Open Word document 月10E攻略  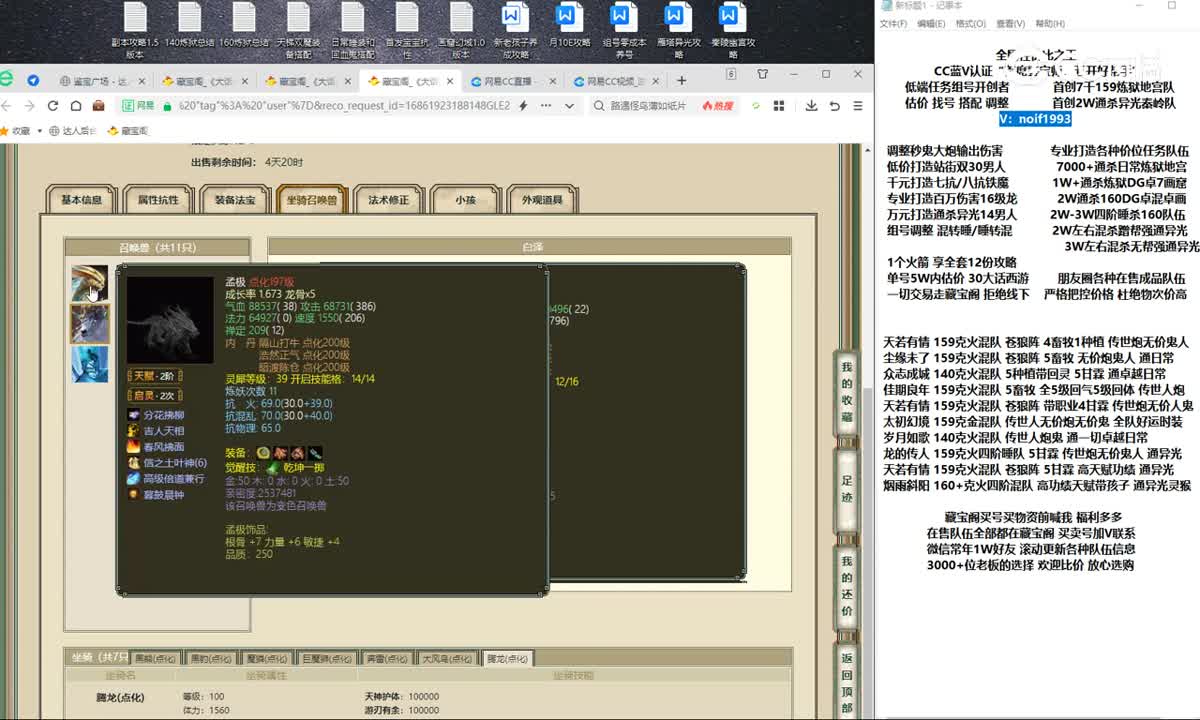569,26
